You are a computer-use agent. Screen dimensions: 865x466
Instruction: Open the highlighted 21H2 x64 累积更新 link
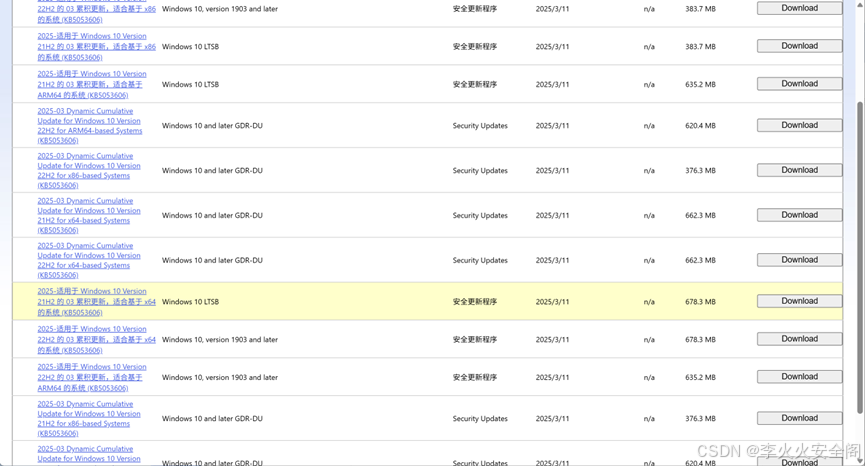pos(97,302)
